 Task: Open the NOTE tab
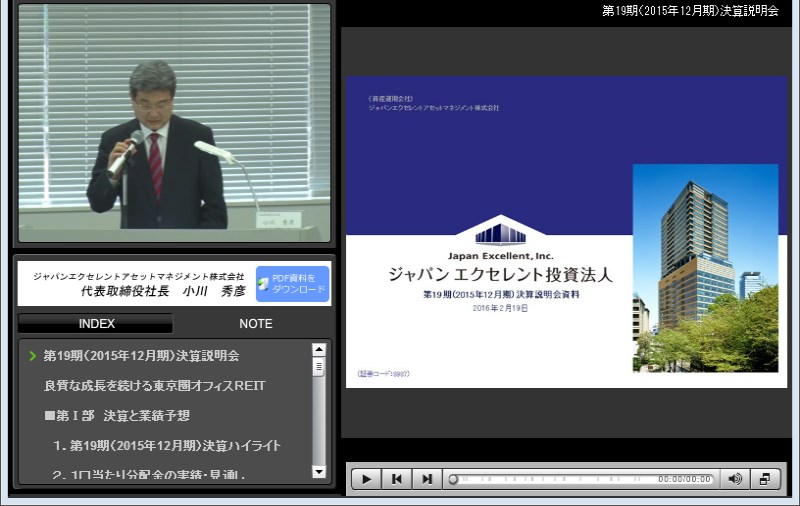(256, 323)
